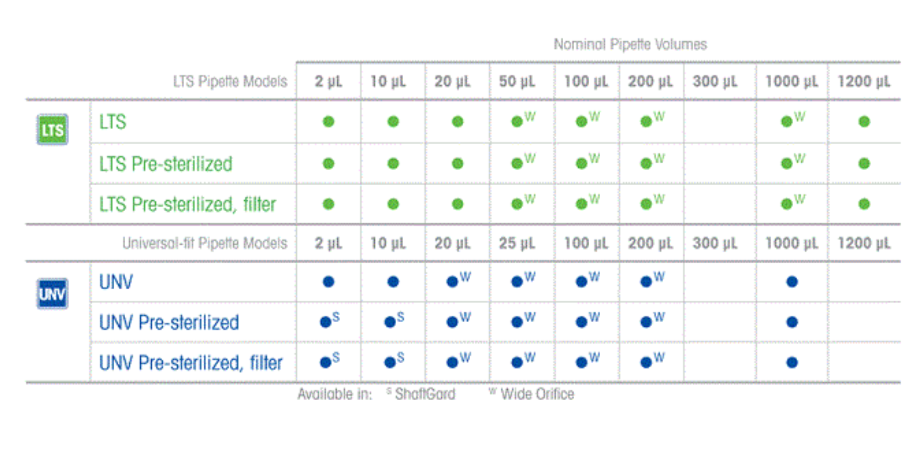Click green dot for LTS 50 µL wide orifice
Viewport: 918px width, 454px height.
[x=517, y=122]
